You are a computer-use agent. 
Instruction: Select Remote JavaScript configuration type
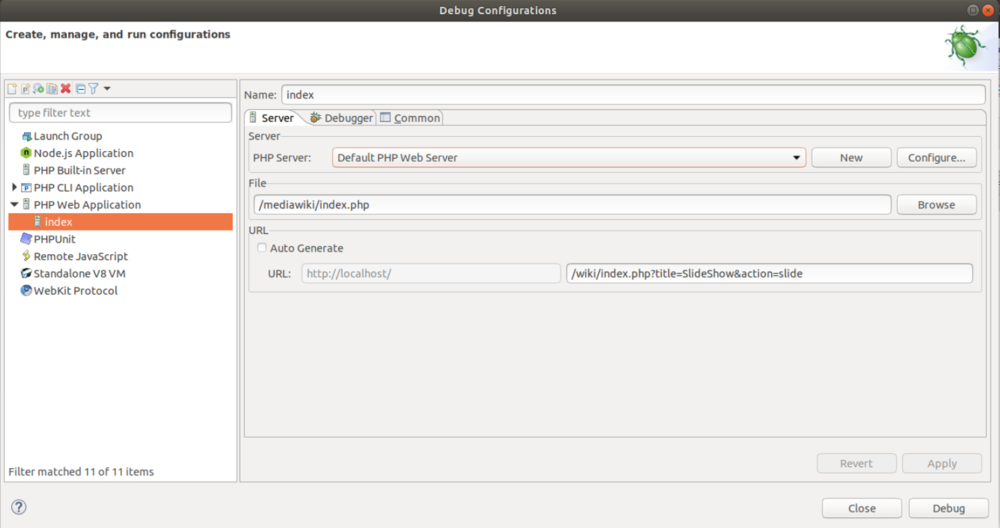(80, 256)
